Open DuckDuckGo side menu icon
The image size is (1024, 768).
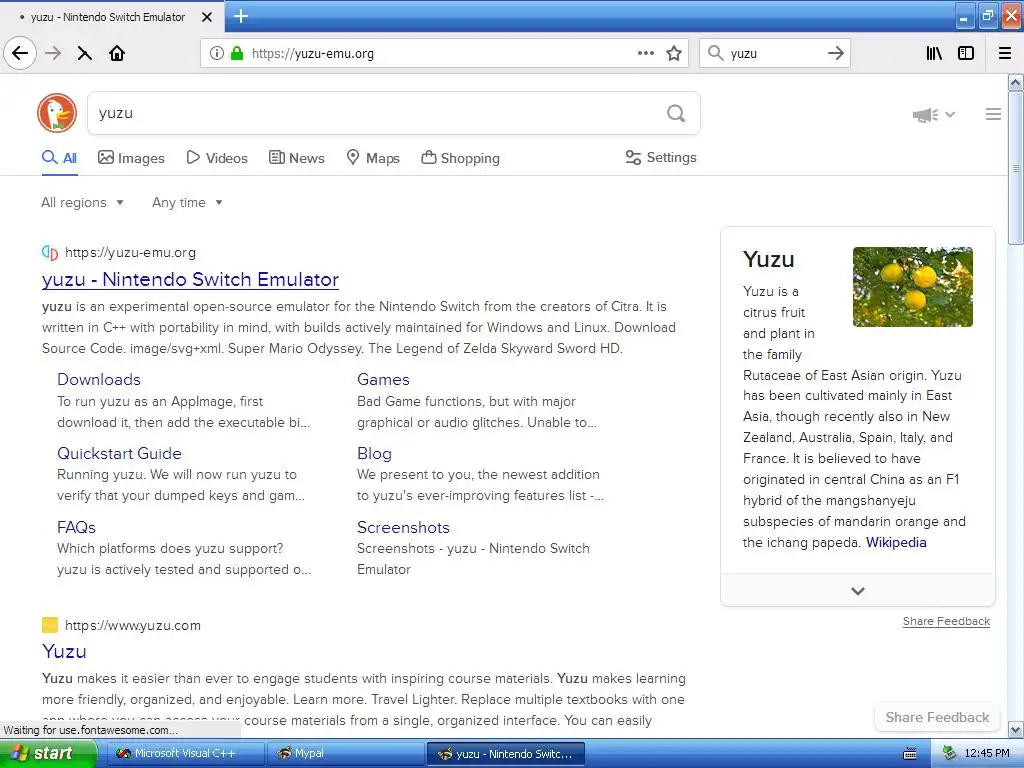point(993,114)
